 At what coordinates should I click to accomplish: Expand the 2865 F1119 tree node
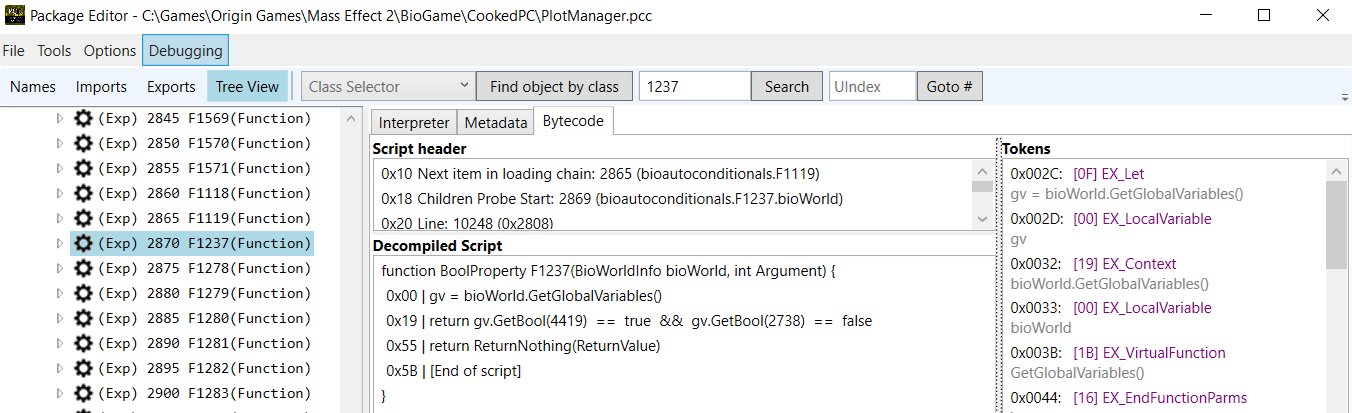pos(59,218)
